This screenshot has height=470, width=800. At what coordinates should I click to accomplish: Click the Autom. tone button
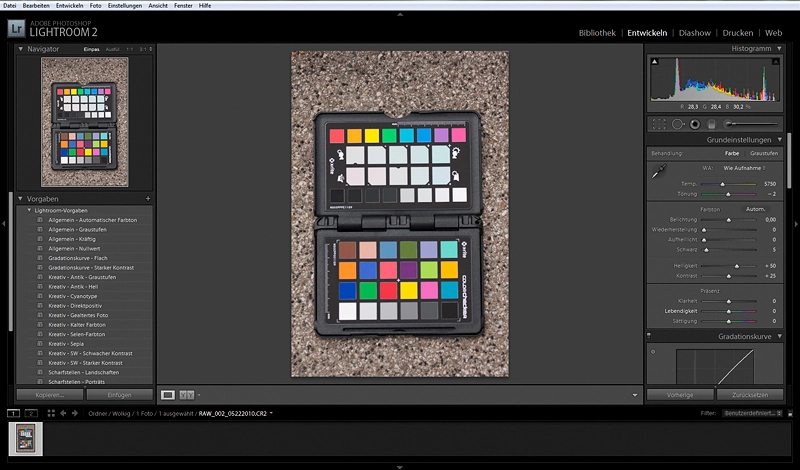coord(755,209)
